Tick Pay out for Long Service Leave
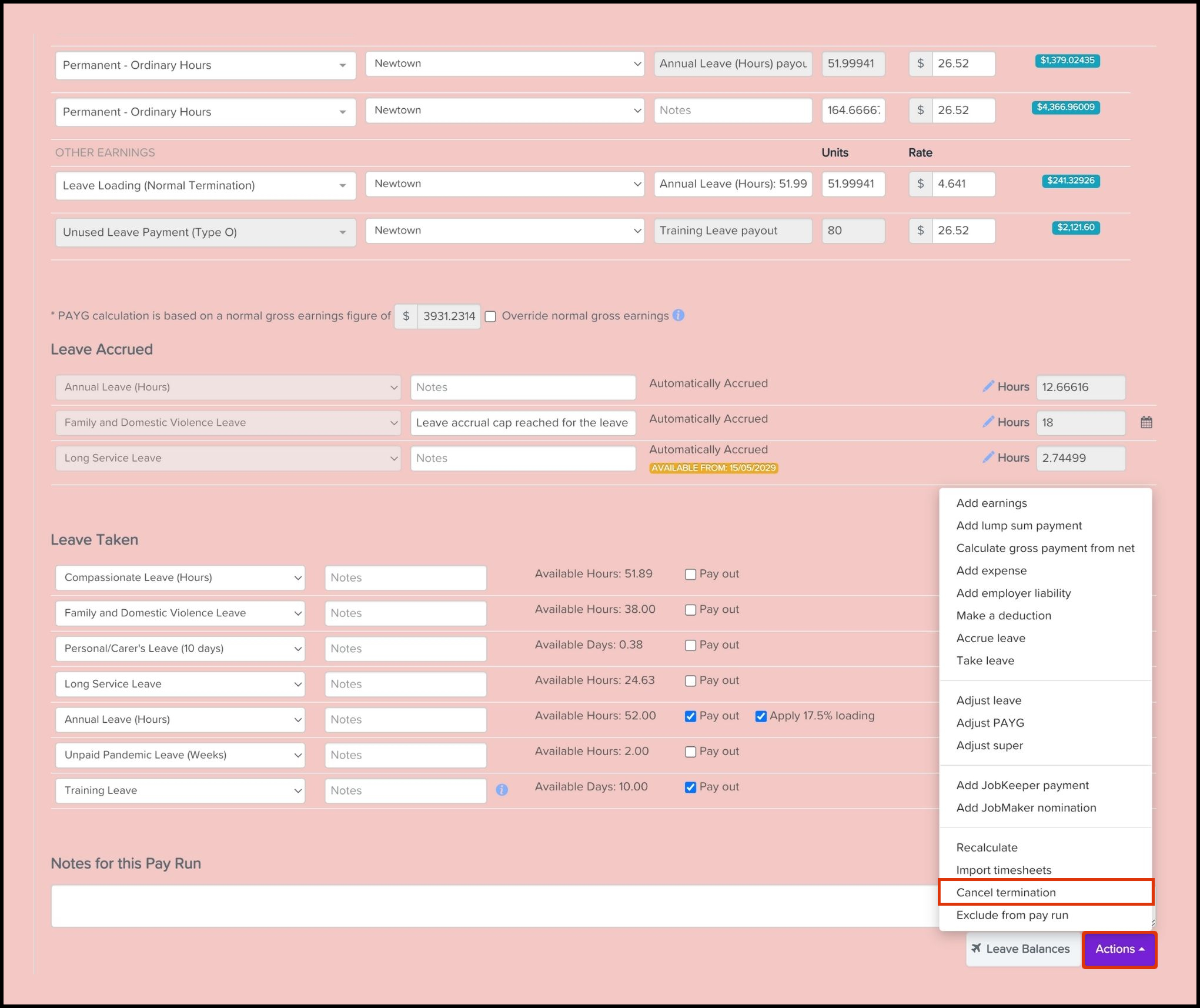This screenshot has width=1200, height=1008. click(690, 681)
